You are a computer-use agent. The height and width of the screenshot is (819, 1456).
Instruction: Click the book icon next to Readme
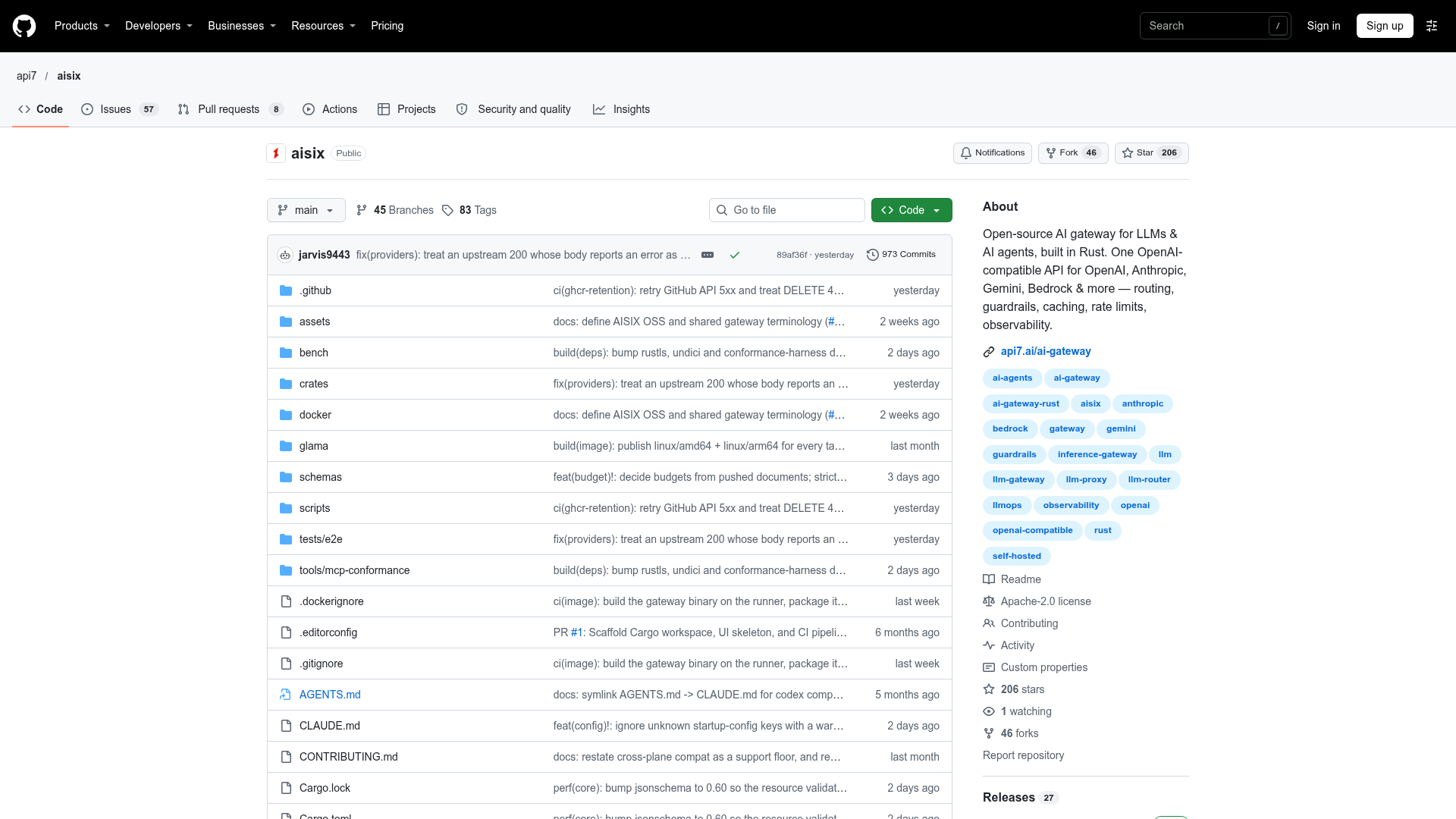(989, 579)
